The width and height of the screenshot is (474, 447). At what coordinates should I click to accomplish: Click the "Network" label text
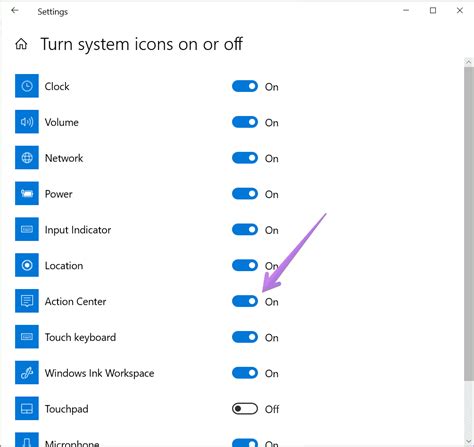[64, 158]
